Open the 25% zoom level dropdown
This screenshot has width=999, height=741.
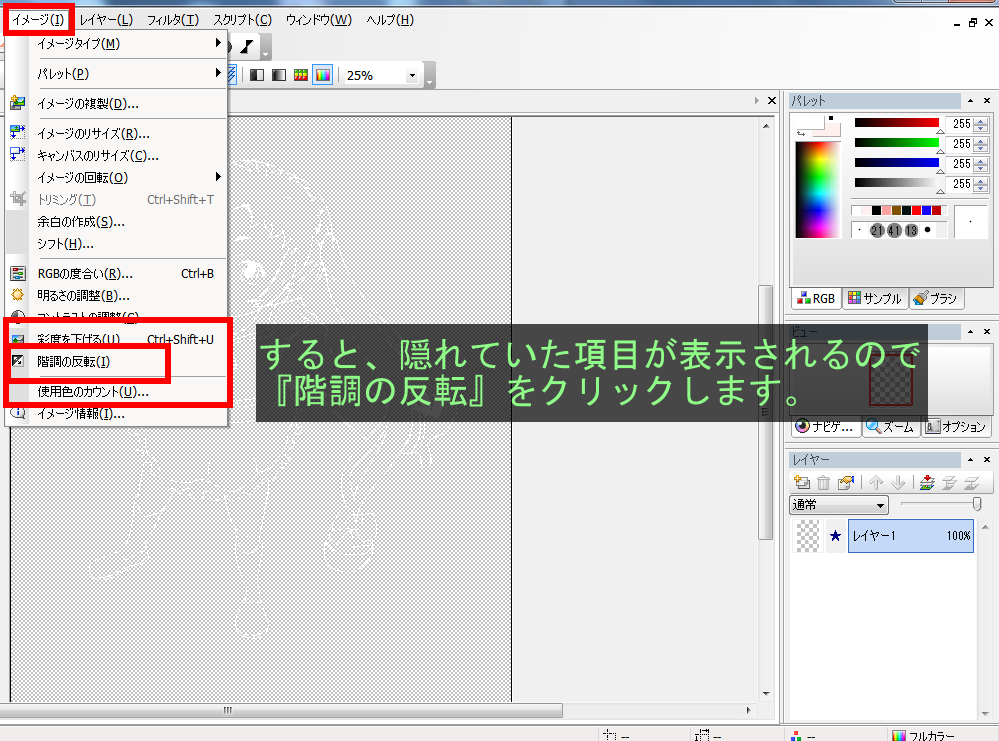(412, 75)
